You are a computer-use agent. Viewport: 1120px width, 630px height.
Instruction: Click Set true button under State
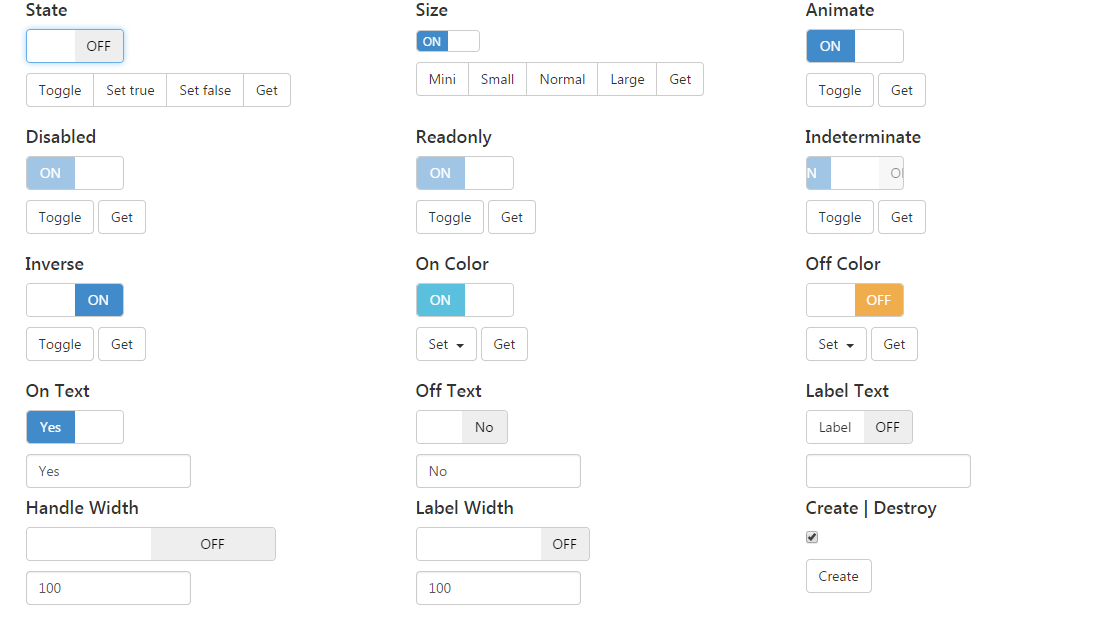point(130,90)
